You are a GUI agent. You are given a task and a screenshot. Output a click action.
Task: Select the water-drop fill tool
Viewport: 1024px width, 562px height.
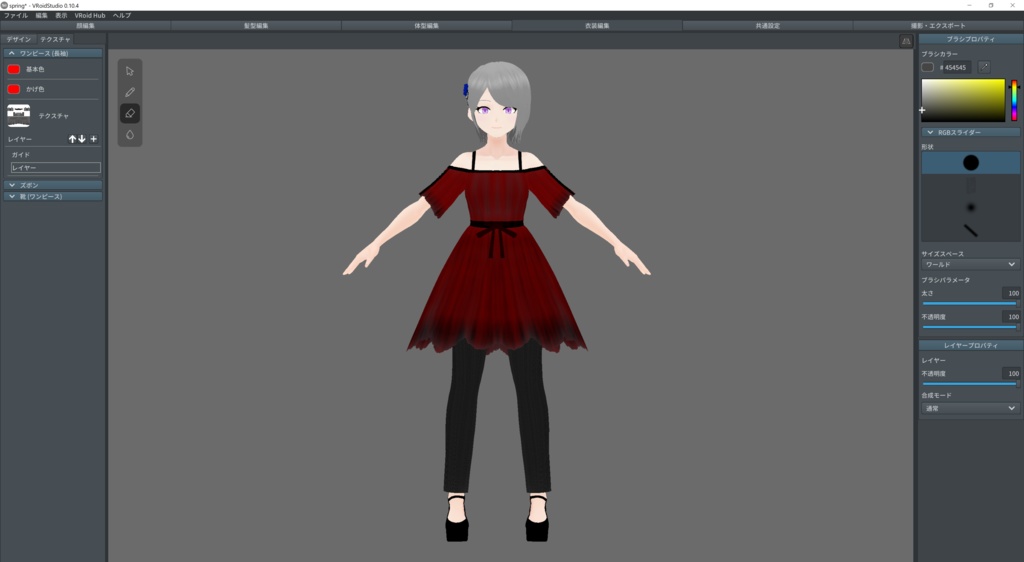(x=129, y=134)
